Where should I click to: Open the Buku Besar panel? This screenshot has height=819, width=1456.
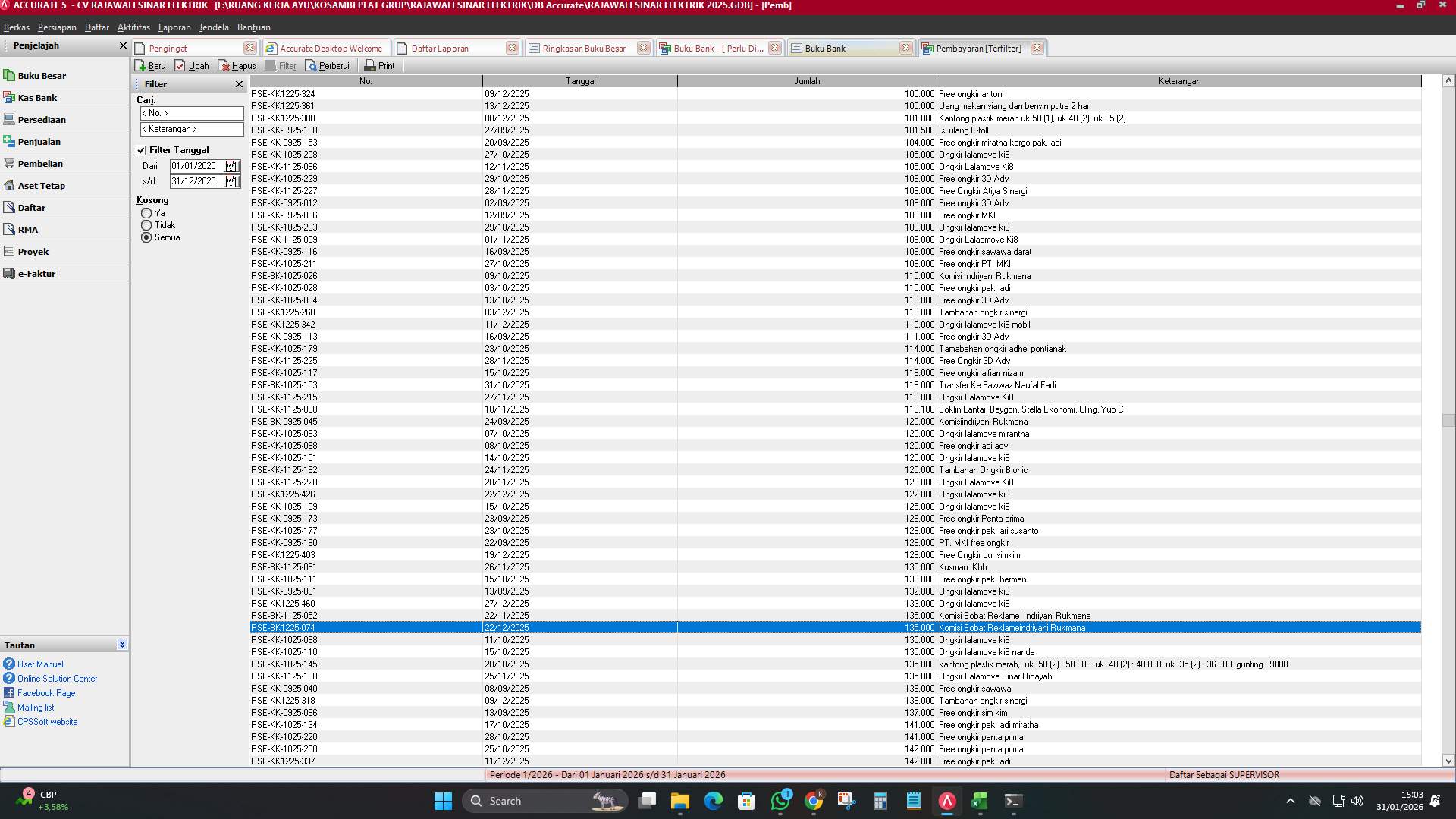pyautogui.click(x=42, y=75)
